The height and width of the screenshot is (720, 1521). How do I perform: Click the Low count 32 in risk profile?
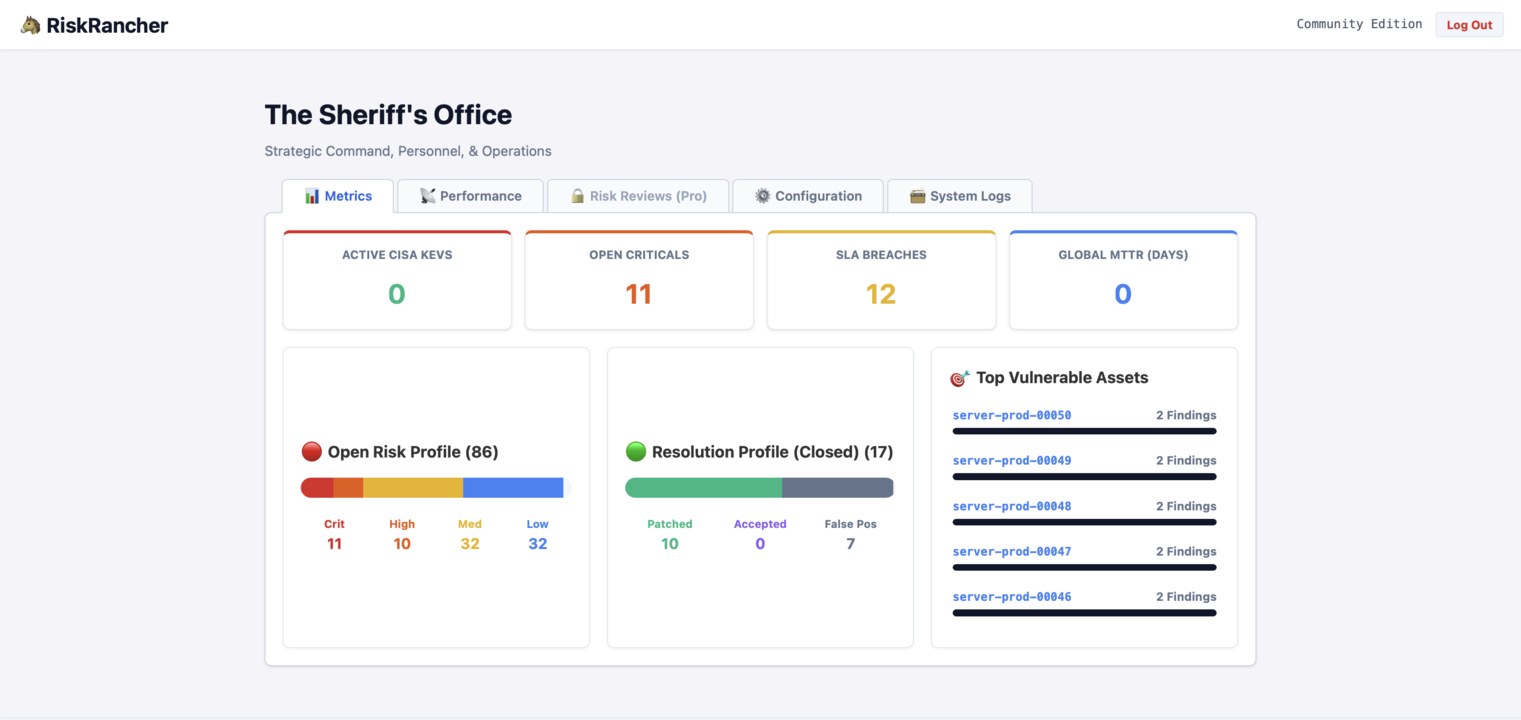[538, 544]
